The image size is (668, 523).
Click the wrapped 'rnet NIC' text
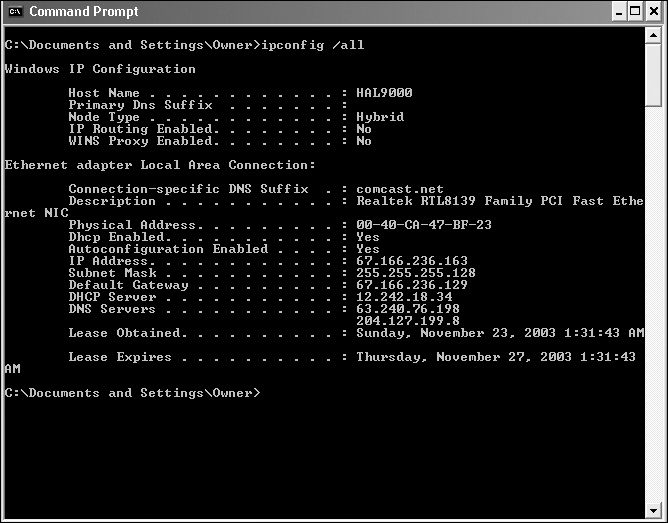point(37,213)
